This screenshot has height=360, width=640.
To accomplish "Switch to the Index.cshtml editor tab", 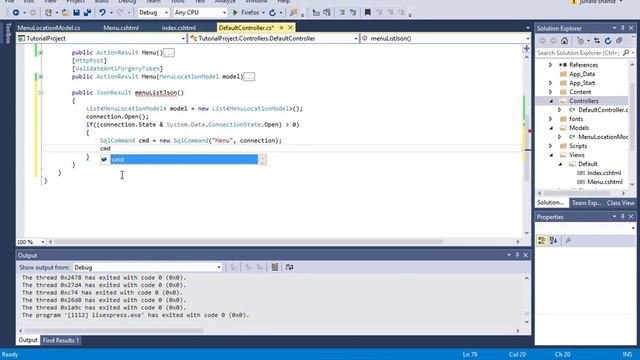I will click(179, 28).
